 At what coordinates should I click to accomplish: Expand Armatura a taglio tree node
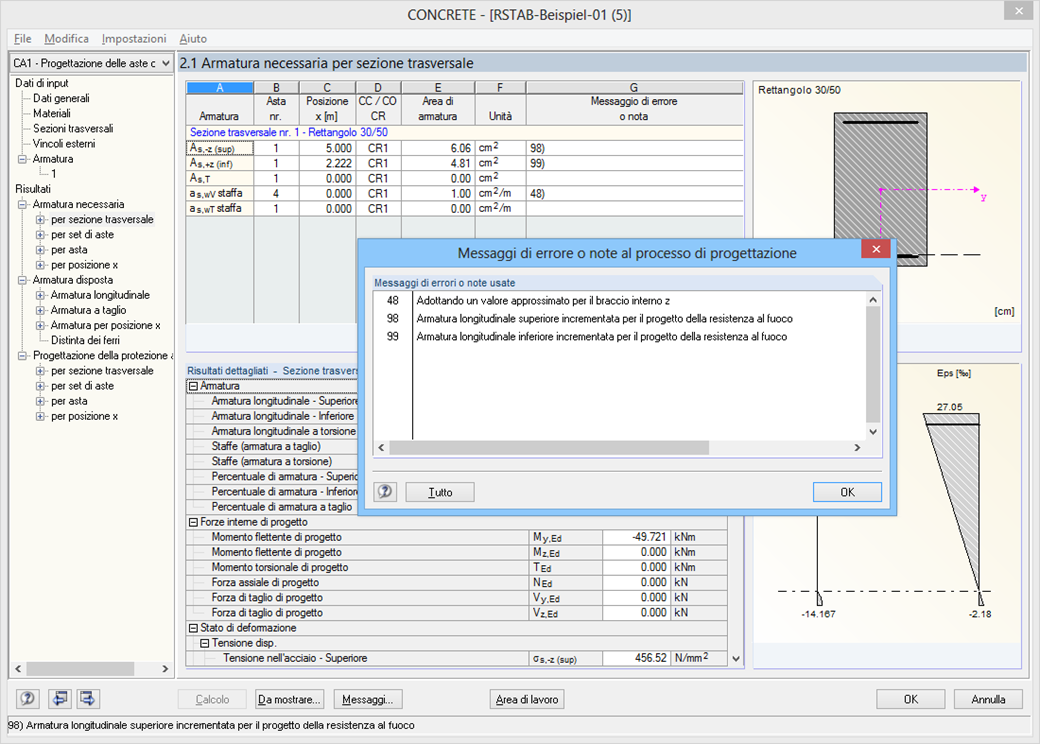40,310
